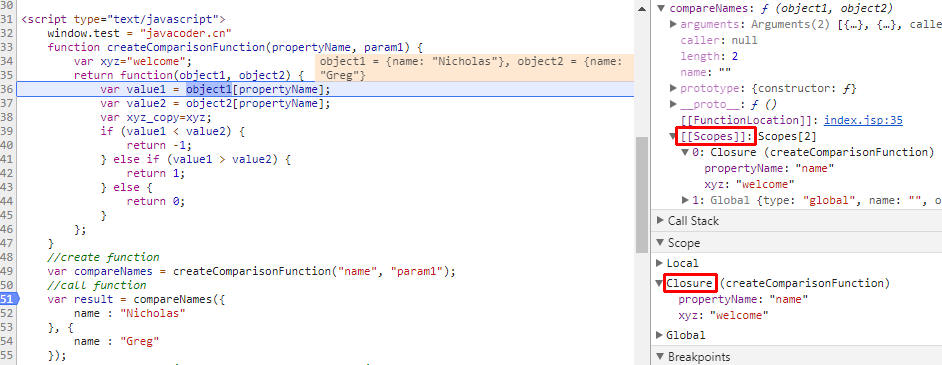Click the highlighted object1 variable on line 36

click(x=208, y=89)
